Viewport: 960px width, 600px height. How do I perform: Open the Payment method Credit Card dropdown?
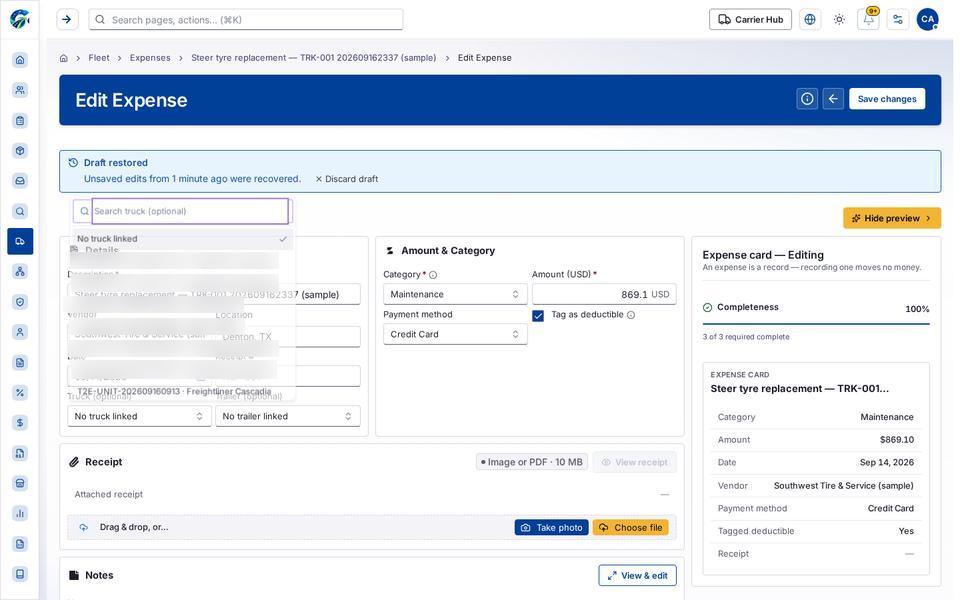(x=455, y=334)
